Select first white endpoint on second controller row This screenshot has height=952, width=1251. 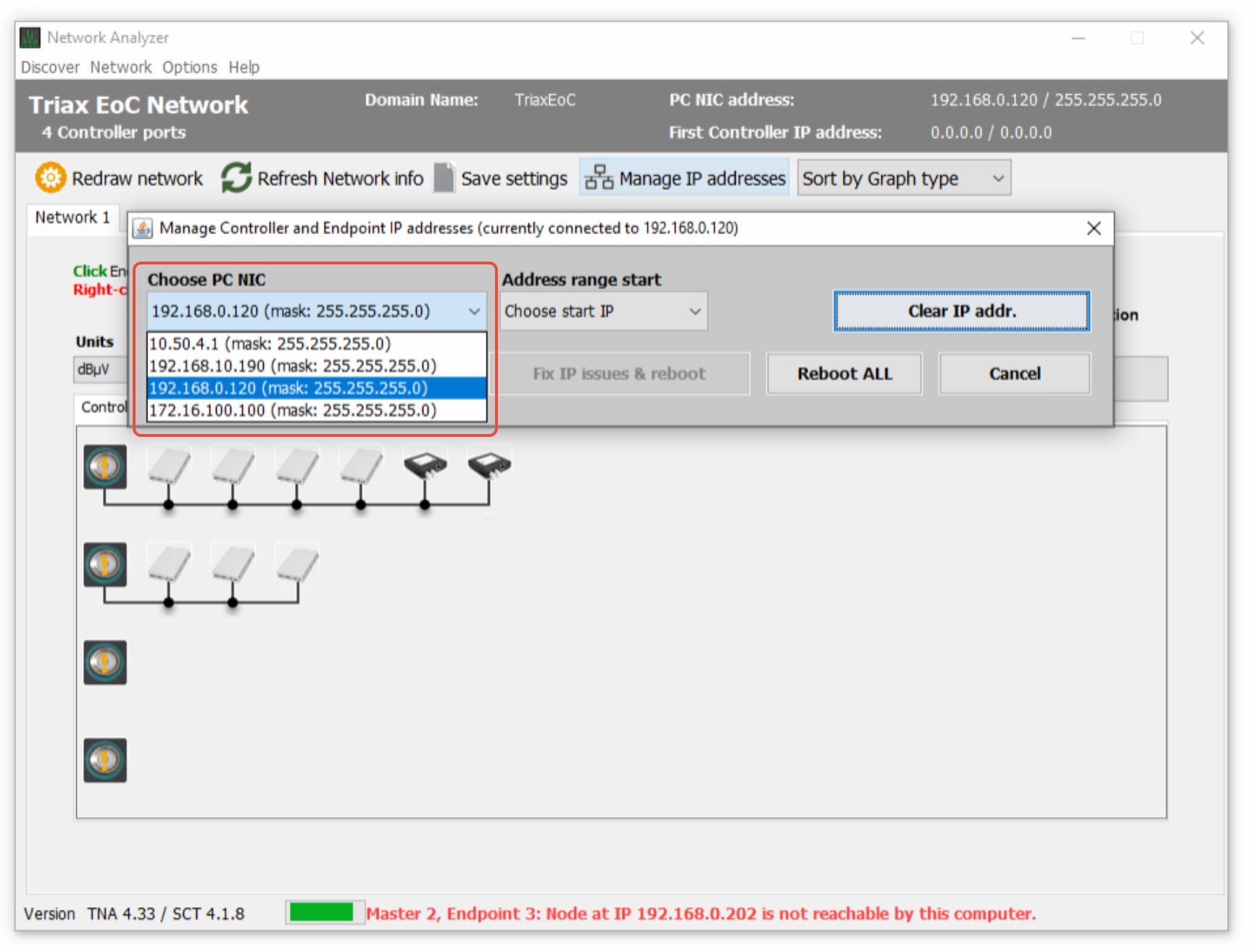(x=169, y=564)
